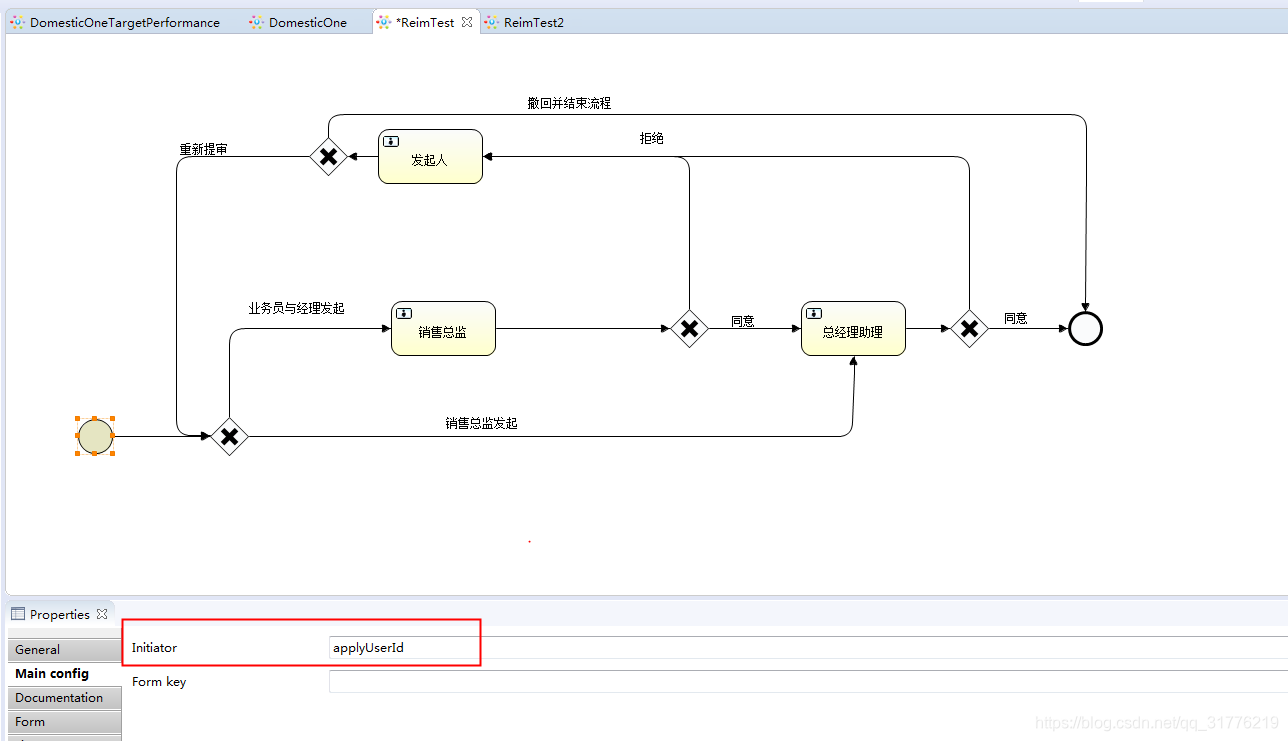Screen dimensions: 1288x741
Task: Select the gateway after 总经理助理 task
Action: click(x=969, y=328)
